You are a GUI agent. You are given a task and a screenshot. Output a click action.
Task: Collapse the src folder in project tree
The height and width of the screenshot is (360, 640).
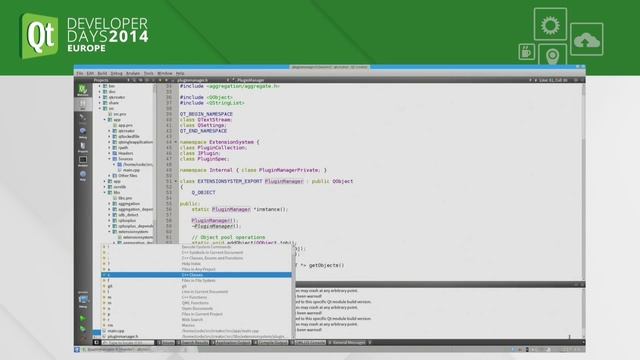[x=100, y=109]
